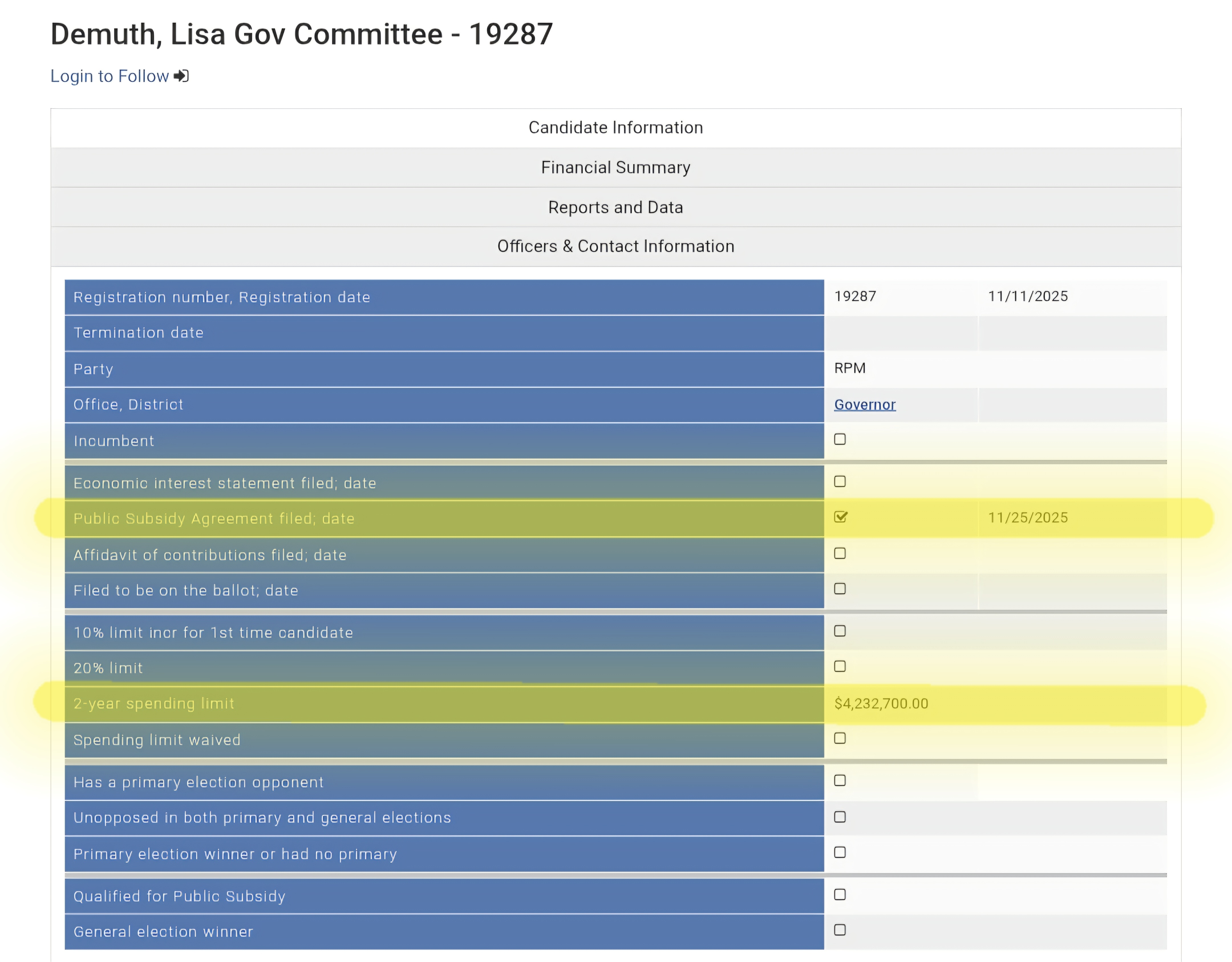The image size is (1232, 962).
Task: Tick Unopposed in both primary and general elections
Action: (839, 817)
